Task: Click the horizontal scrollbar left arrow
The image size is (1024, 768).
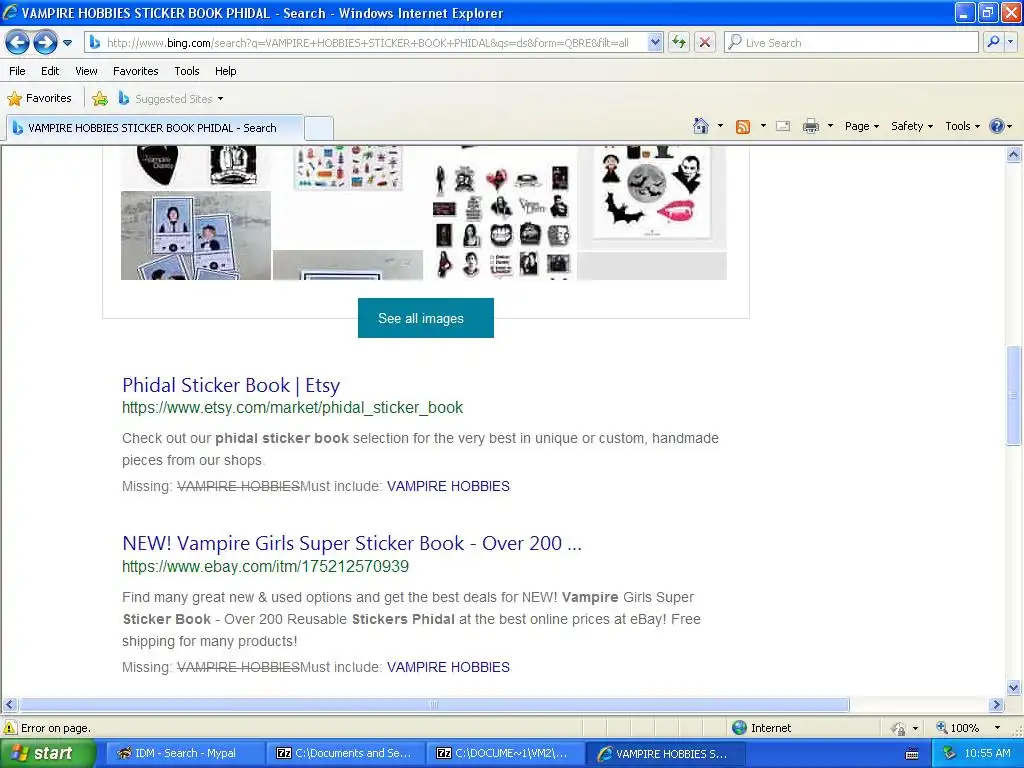Action: (9, 705)
